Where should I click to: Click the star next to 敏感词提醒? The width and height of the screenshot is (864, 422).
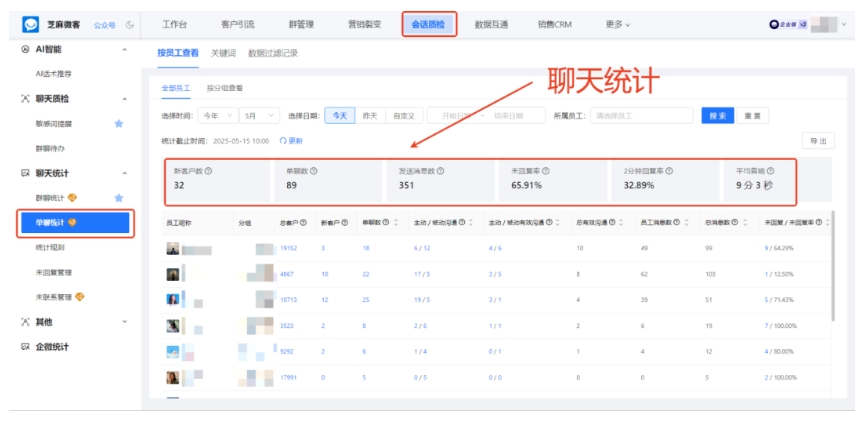tap(118, 124)
